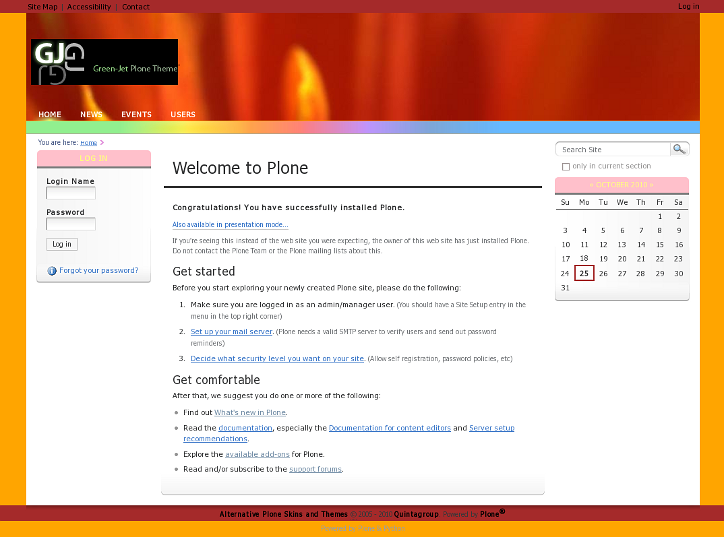Viewport: 724px width, 537px height.
Task: Open the Site Map link
Action: click(42, 6)
